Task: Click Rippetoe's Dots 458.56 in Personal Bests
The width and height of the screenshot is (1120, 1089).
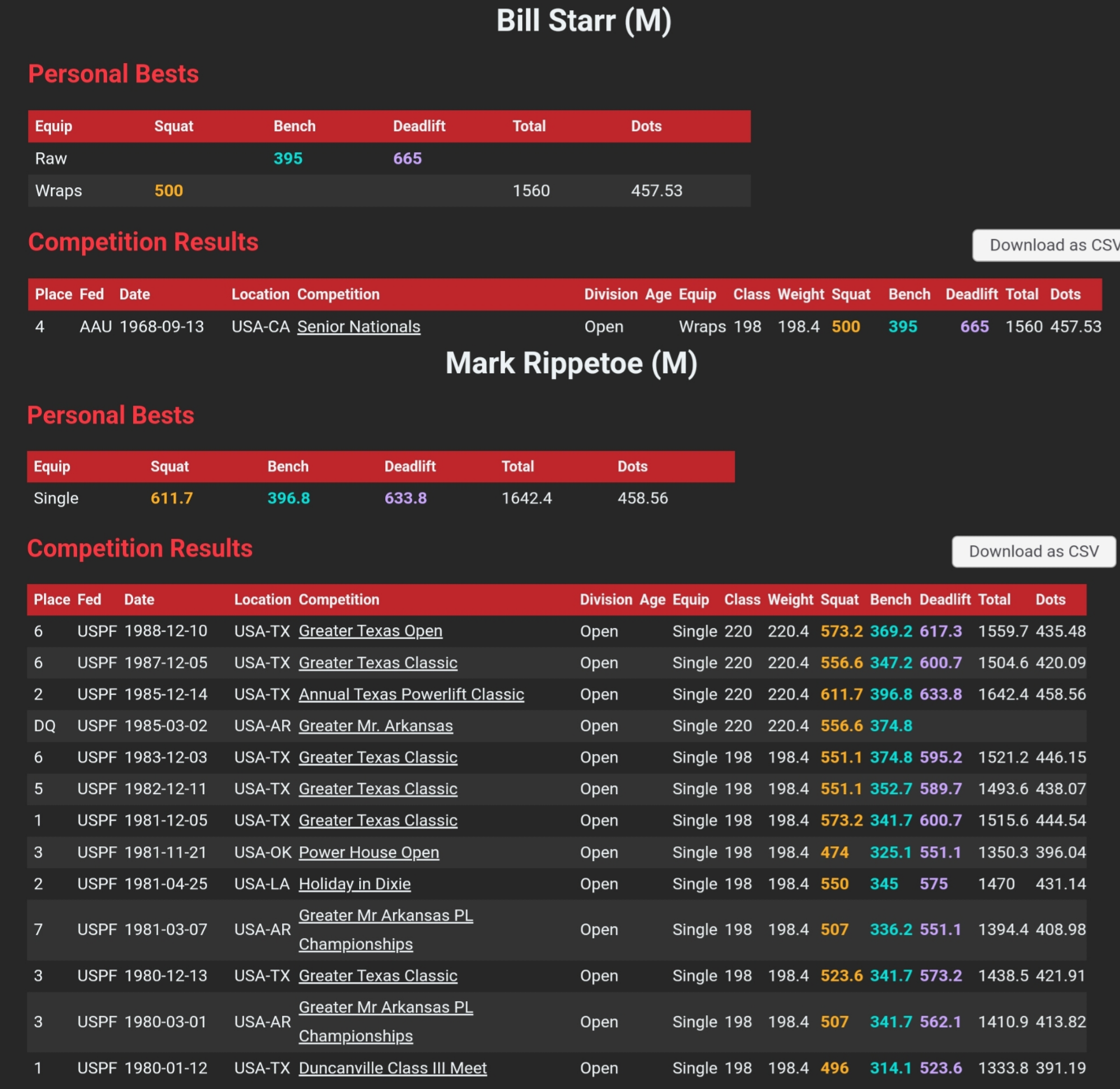Action: 642,498
